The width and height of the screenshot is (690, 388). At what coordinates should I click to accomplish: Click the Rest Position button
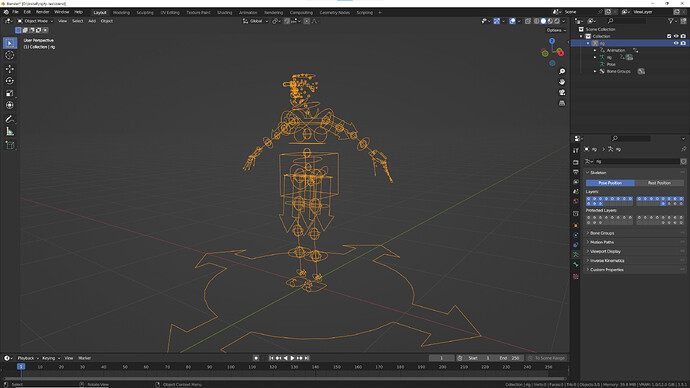(659, 183)
